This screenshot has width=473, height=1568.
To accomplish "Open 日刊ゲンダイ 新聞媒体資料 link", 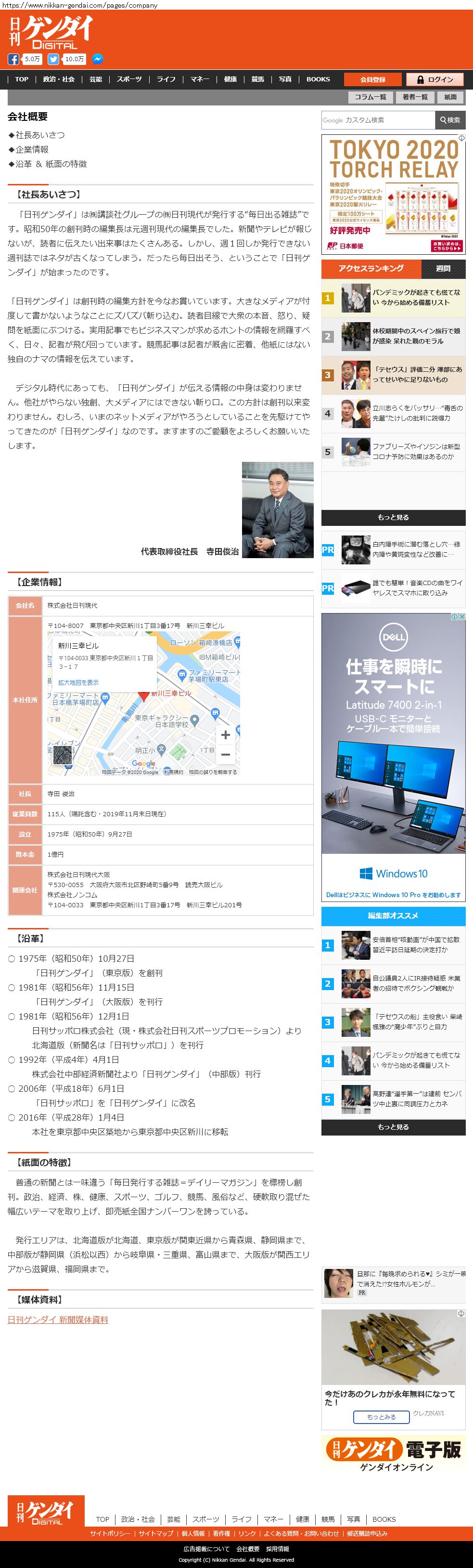I will 58,1320.
